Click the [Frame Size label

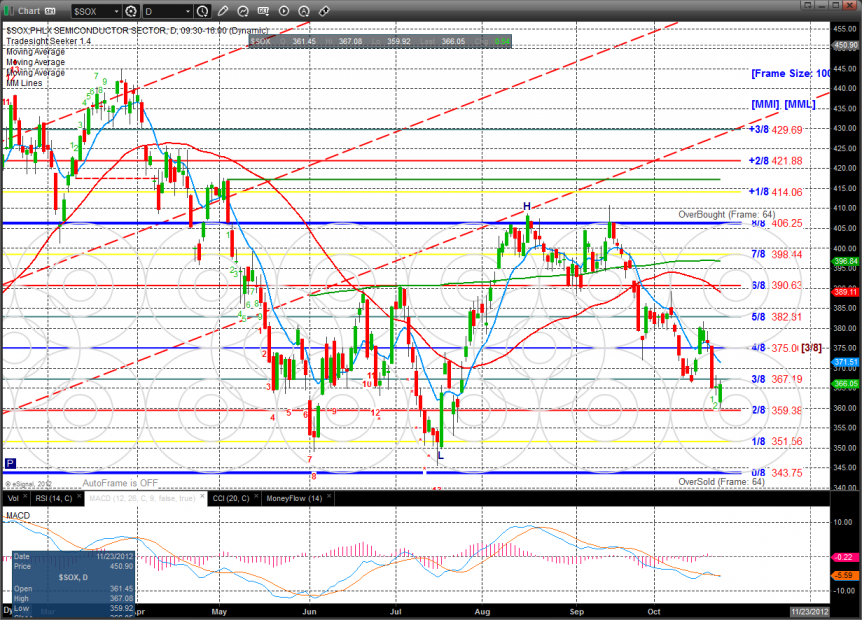tap(791, 74)
